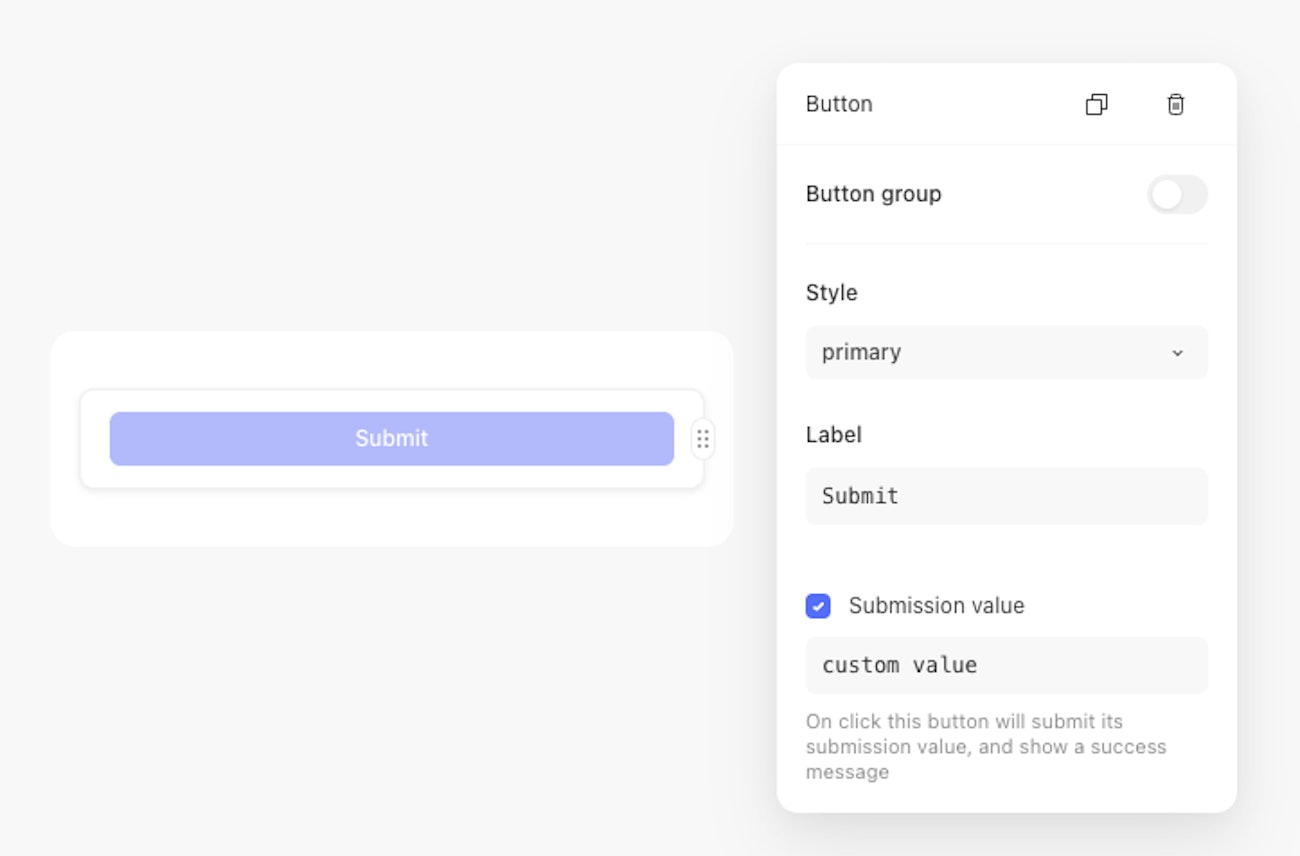Image resolution: width=1300 pixels, height=856 pixels.
Task: Delete the button using the trash icon
Action: [1176, 104]
